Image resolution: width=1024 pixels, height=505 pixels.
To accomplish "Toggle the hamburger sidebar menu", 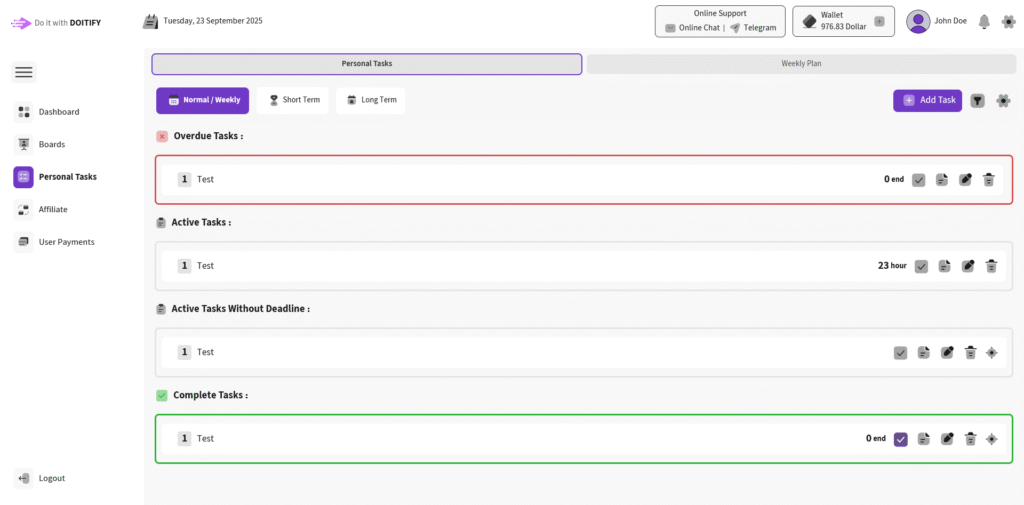I will [x=24, y=72].
